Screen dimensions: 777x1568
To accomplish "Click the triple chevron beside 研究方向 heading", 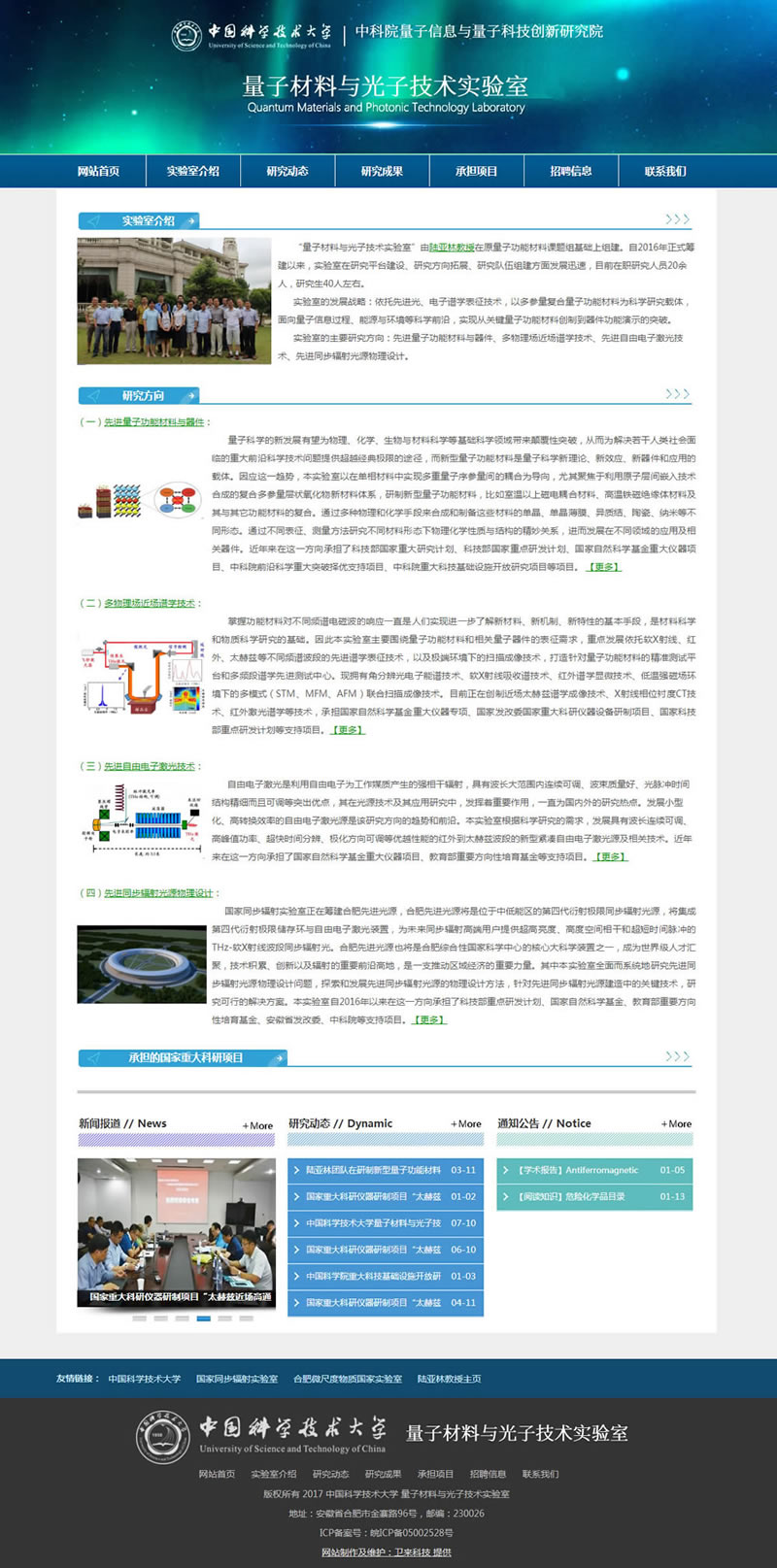I will (677, 394).
